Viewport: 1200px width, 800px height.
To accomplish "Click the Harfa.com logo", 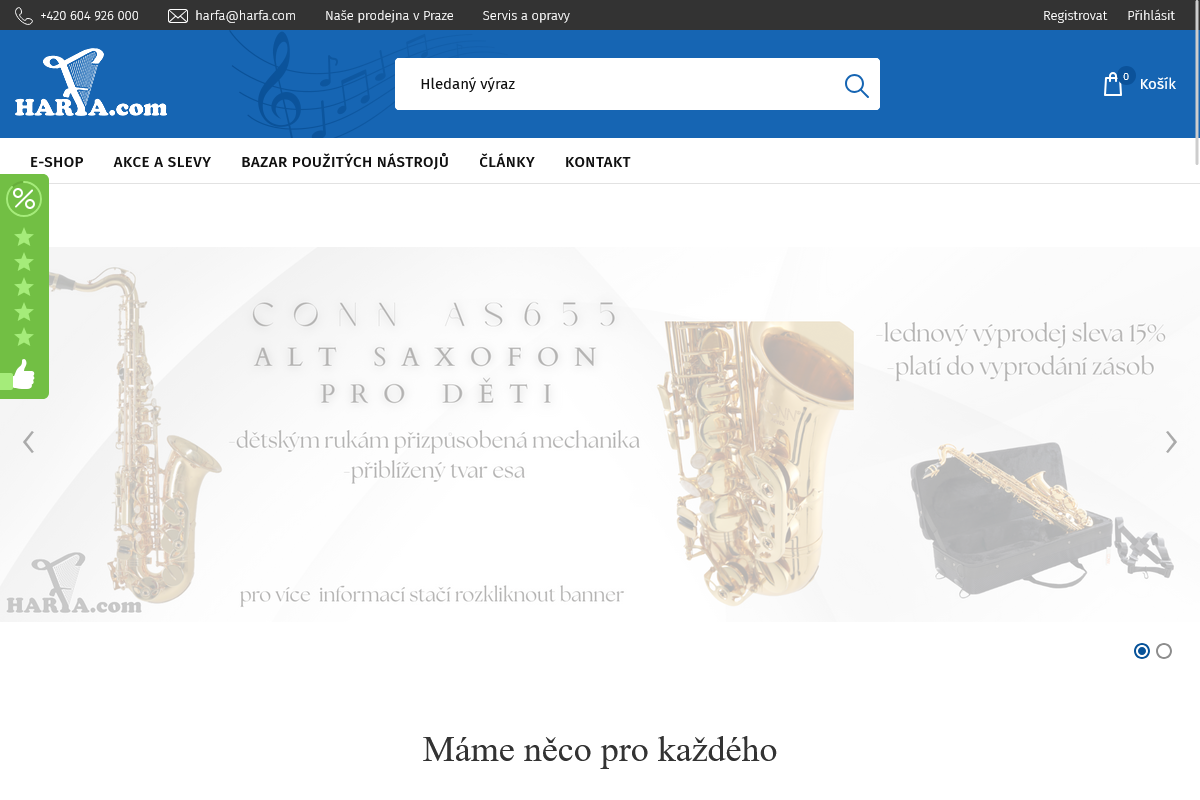I will 90,84.
